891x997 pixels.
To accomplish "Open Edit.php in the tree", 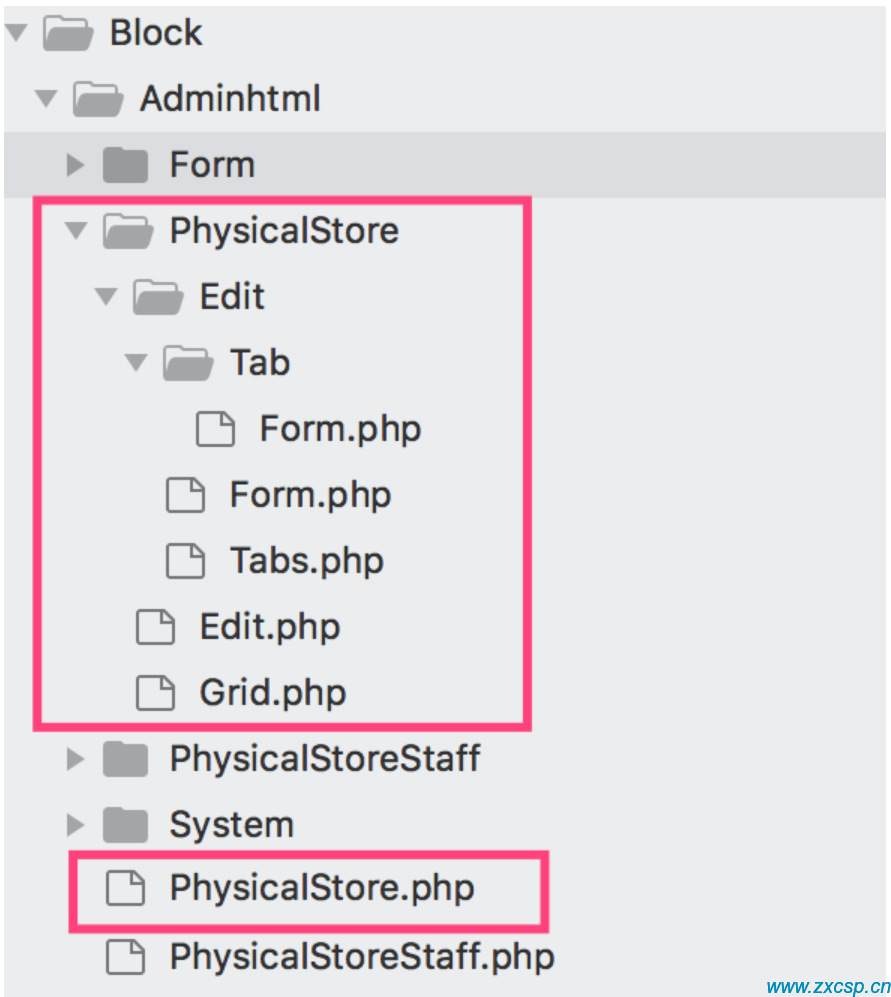I will tap(270, 627).
